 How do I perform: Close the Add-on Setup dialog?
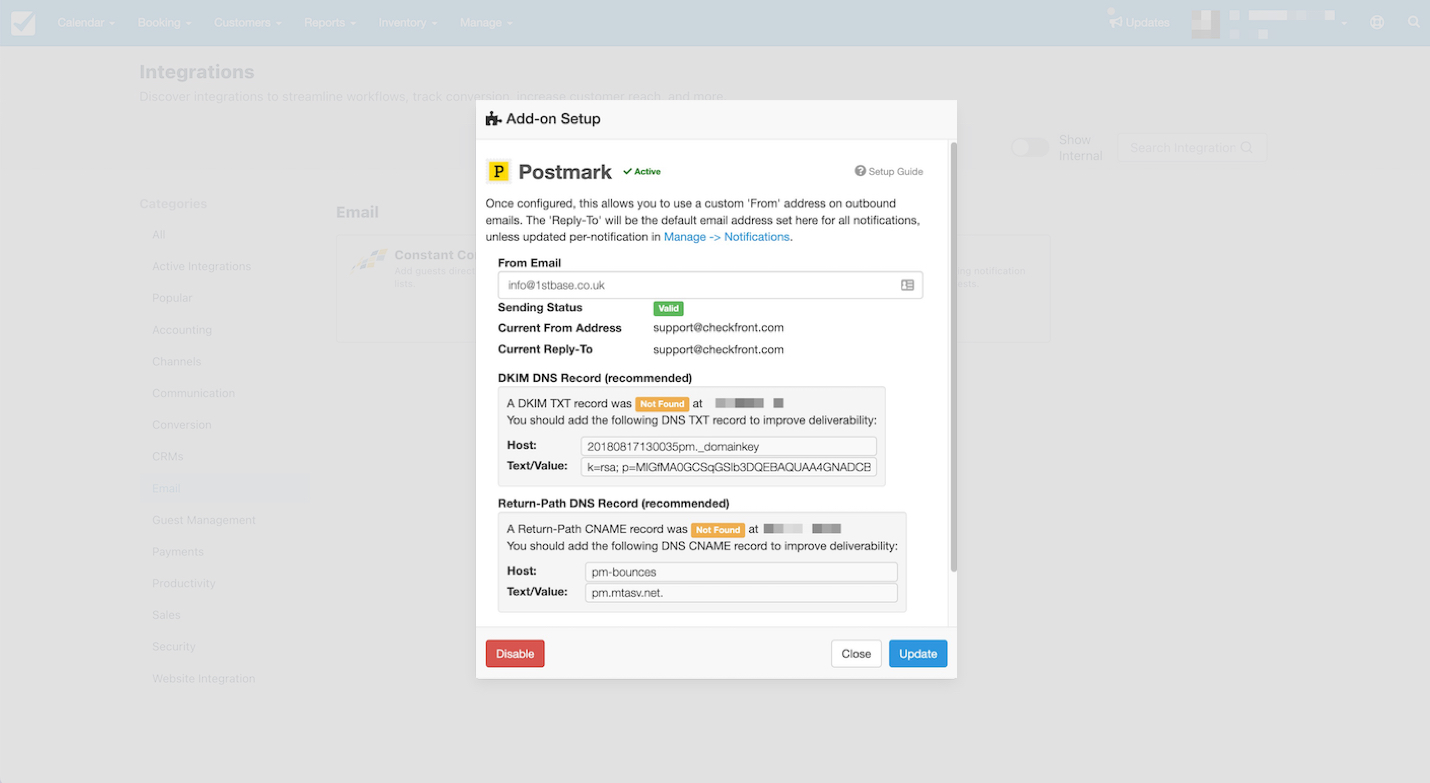point(856,654)
